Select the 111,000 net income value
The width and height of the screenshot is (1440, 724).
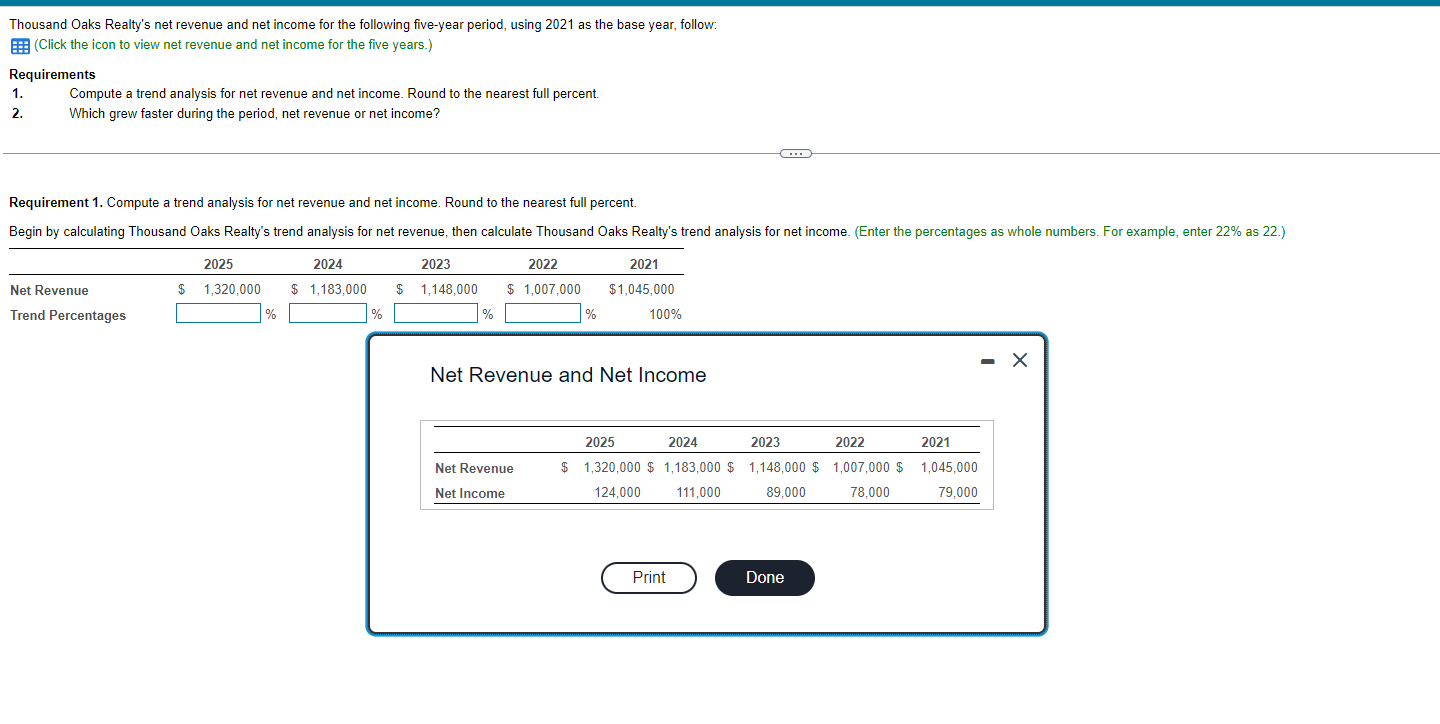click(698, 493)
